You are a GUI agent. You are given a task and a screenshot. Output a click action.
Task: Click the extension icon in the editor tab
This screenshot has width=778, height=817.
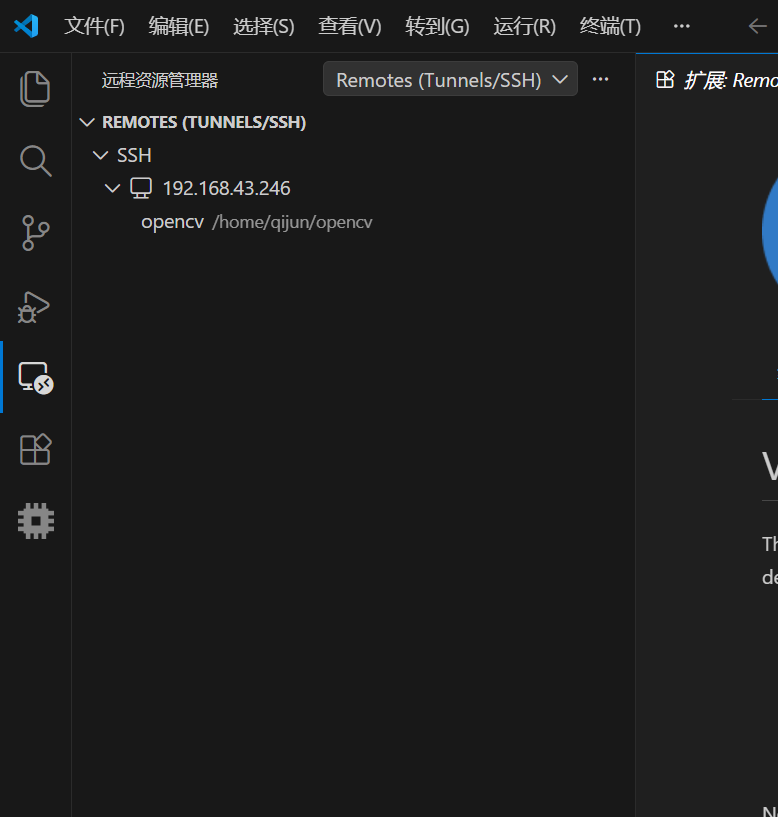pyautogui.click(x=665, y=80)
